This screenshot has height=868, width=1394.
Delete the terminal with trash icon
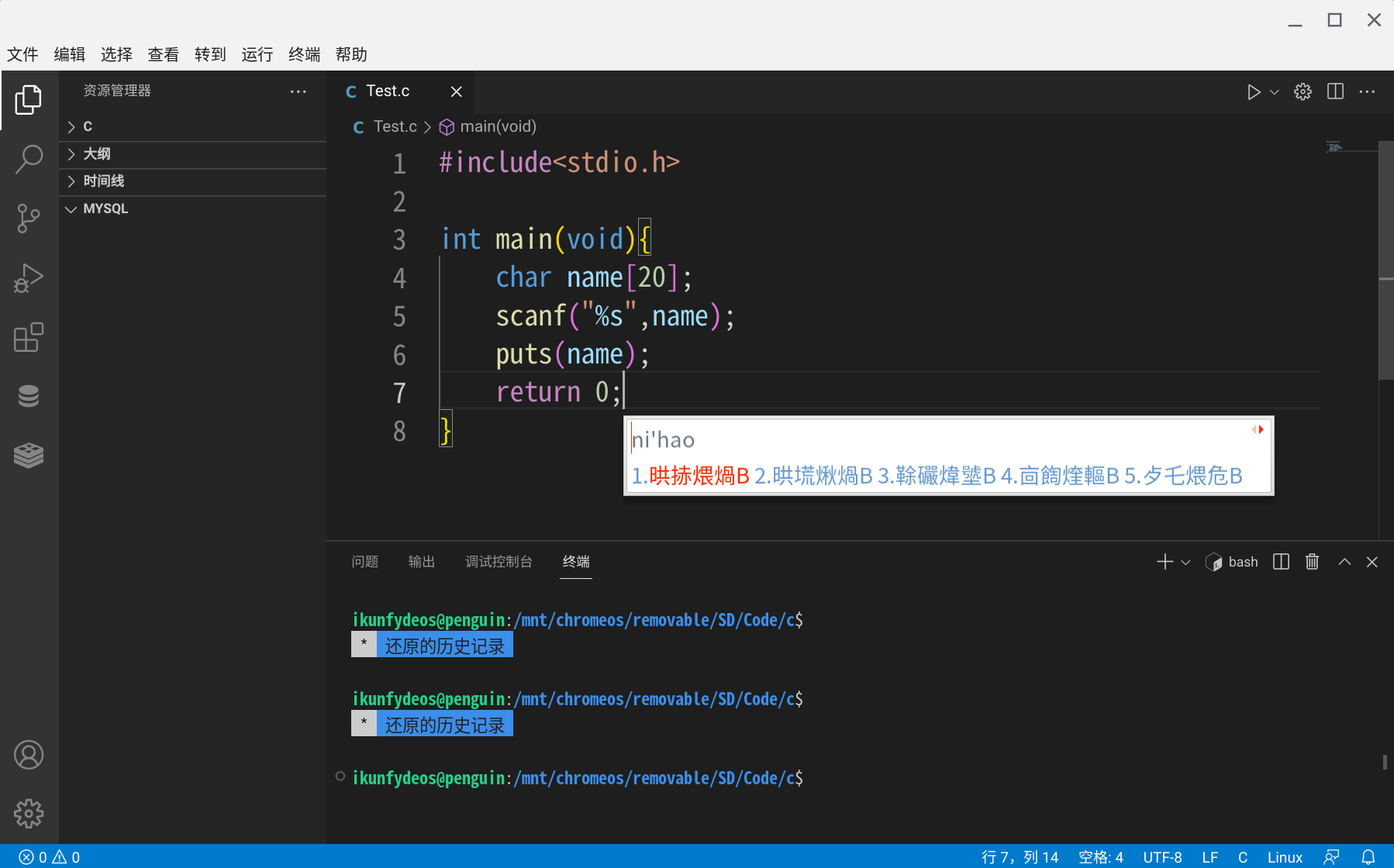[x=1312, y=562]
